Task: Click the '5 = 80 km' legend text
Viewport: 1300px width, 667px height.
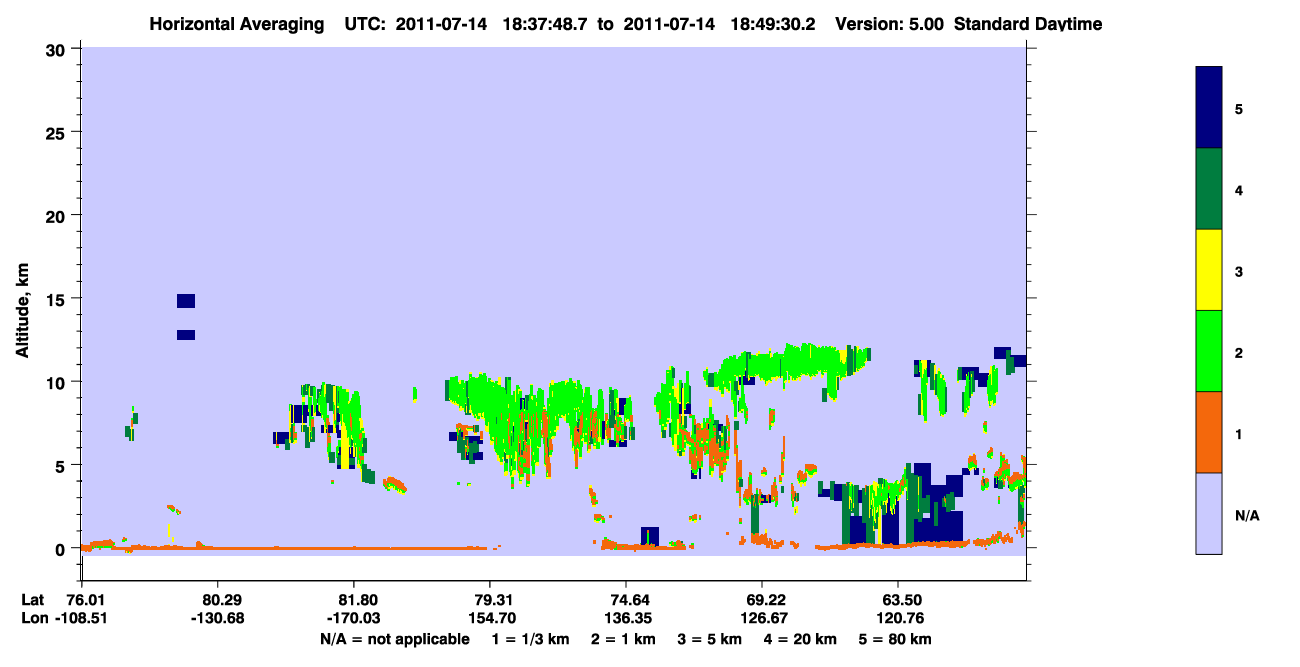Action: tap(894, 639)
